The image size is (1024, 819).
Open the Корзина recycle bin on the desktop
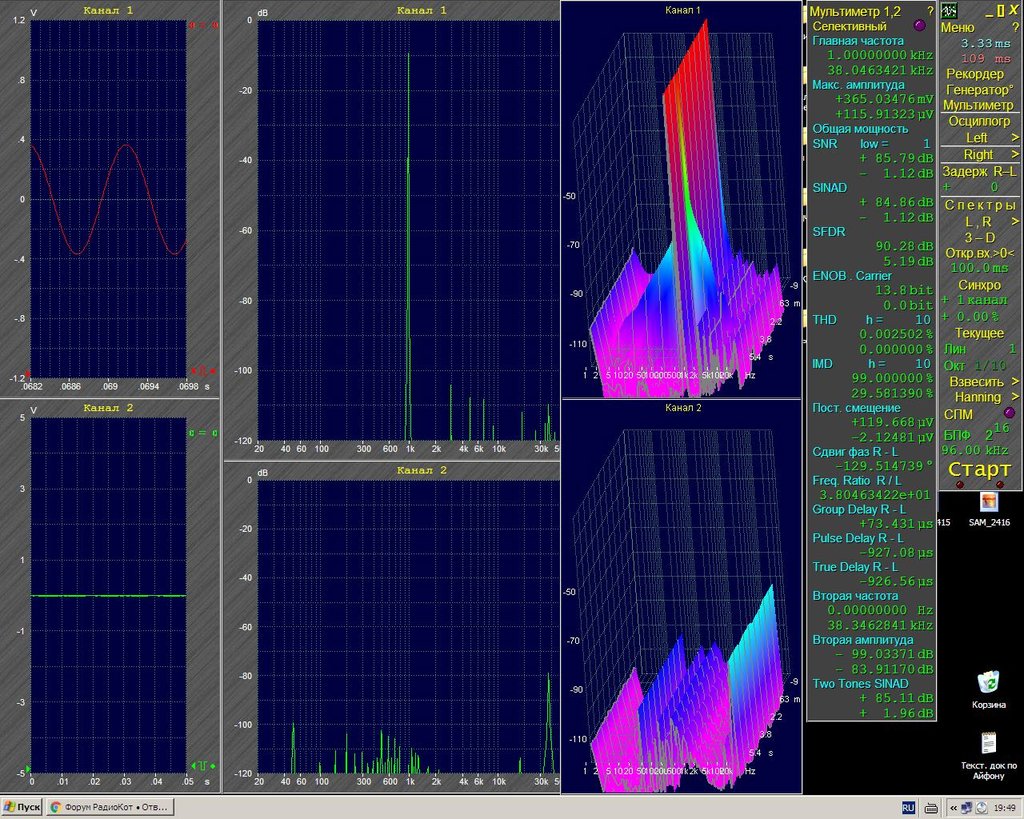pyautogui.click(x=988, y=690)
